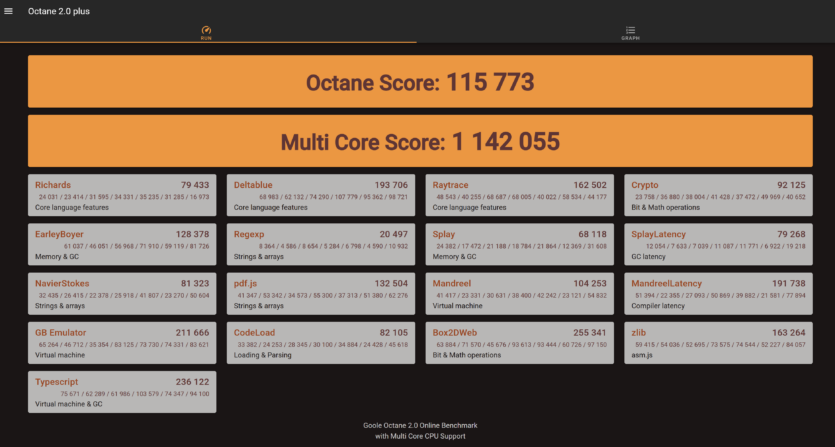Click 'Bit & Math operations' under Crypto
The image size is (835, 447).
click(x=666, y=207)
